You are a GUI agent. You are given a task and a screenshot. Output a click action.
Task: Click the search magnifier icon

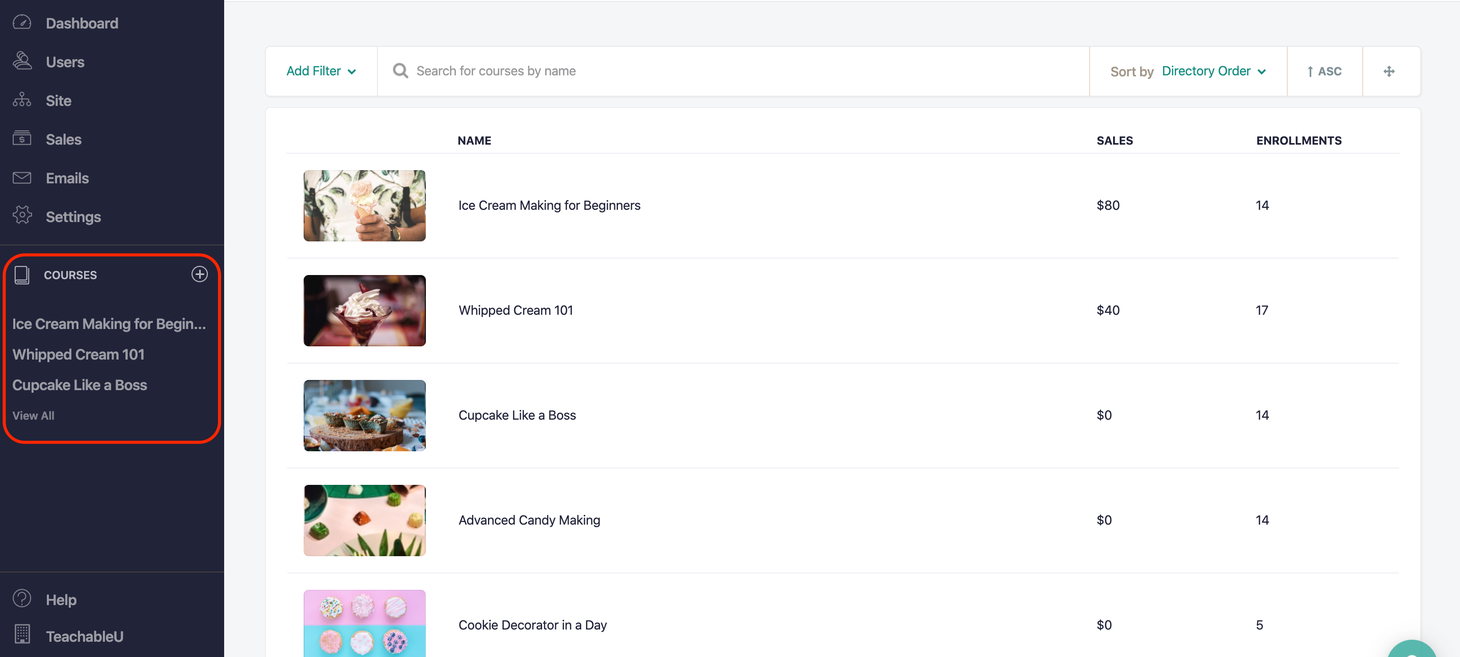click(x=400, y=71)
